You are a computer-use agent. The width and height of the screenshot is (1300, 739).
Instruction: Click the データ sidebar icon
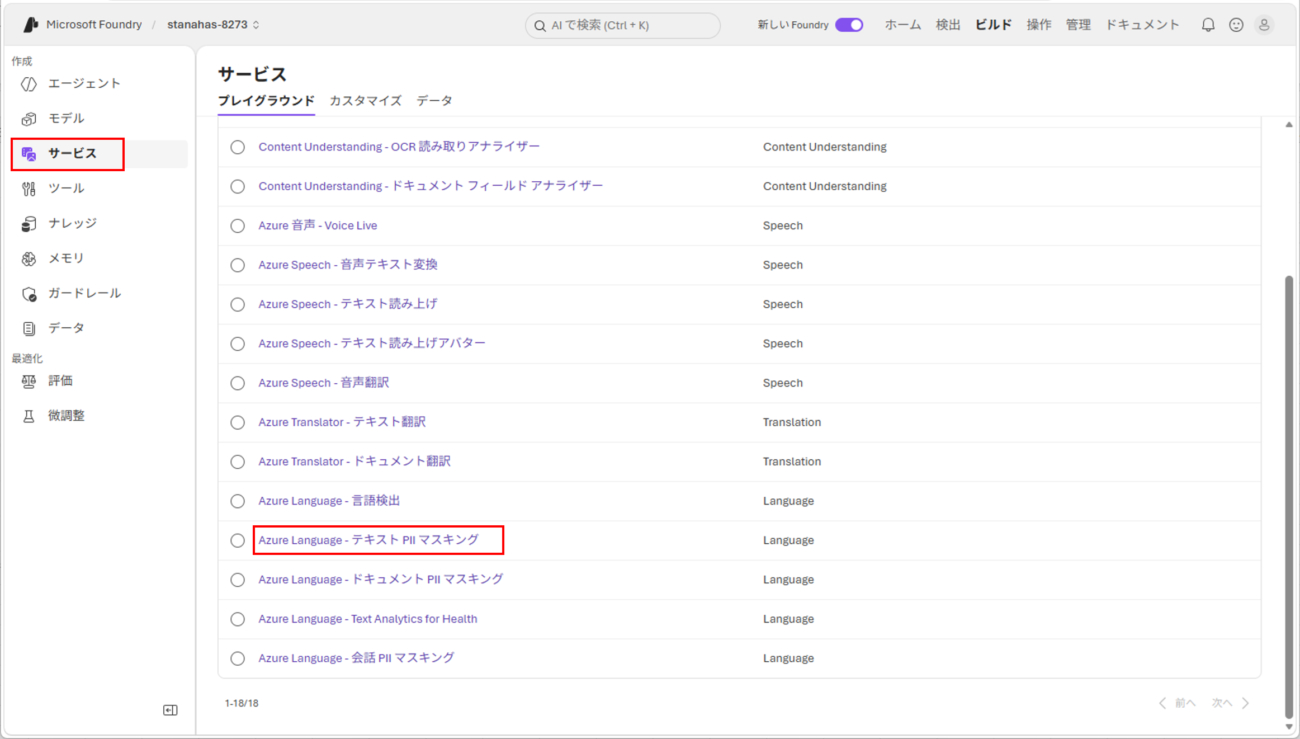pos(29,329)
